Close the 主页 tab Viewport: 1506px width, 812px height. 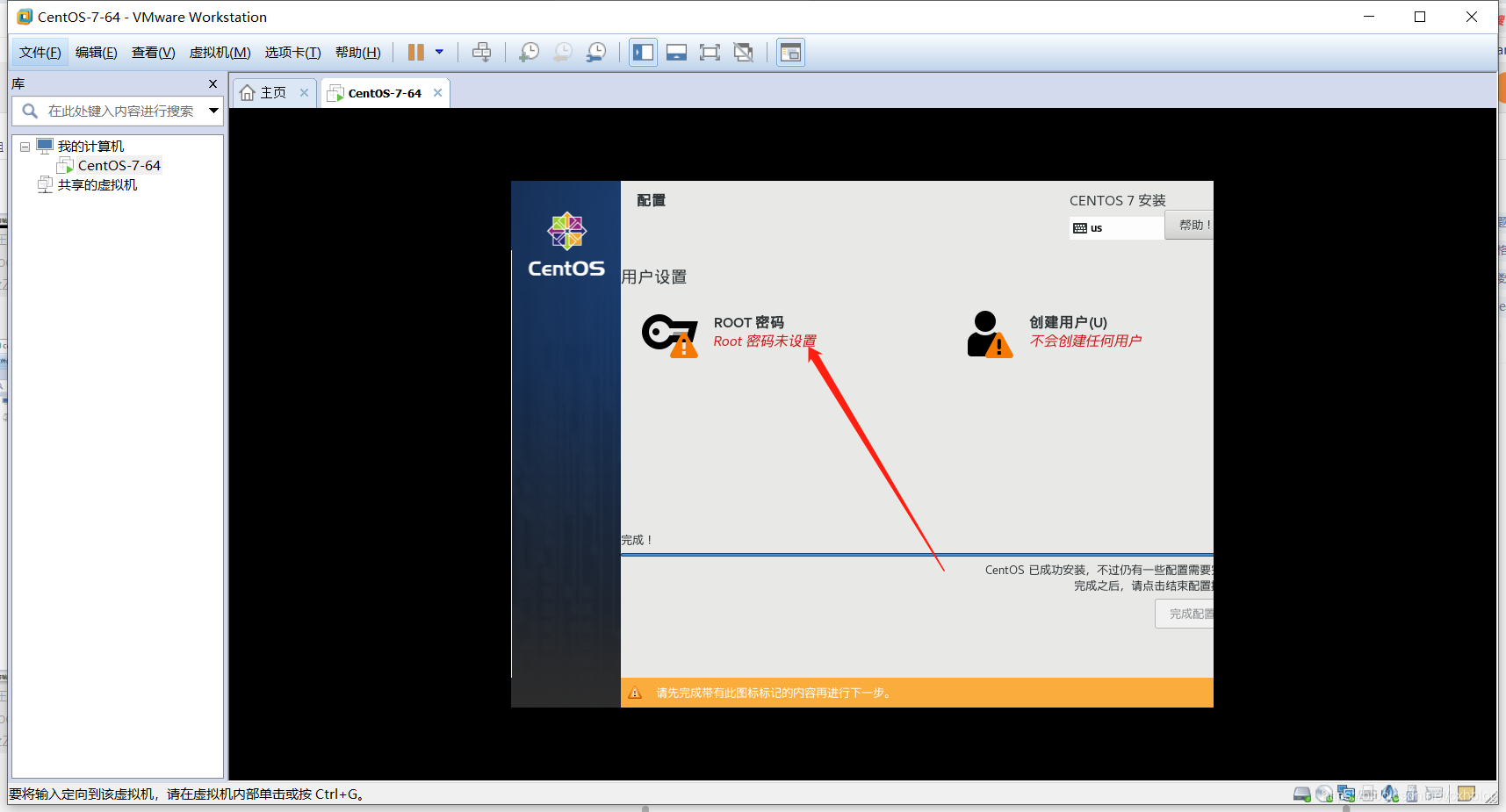pos(304,92)
